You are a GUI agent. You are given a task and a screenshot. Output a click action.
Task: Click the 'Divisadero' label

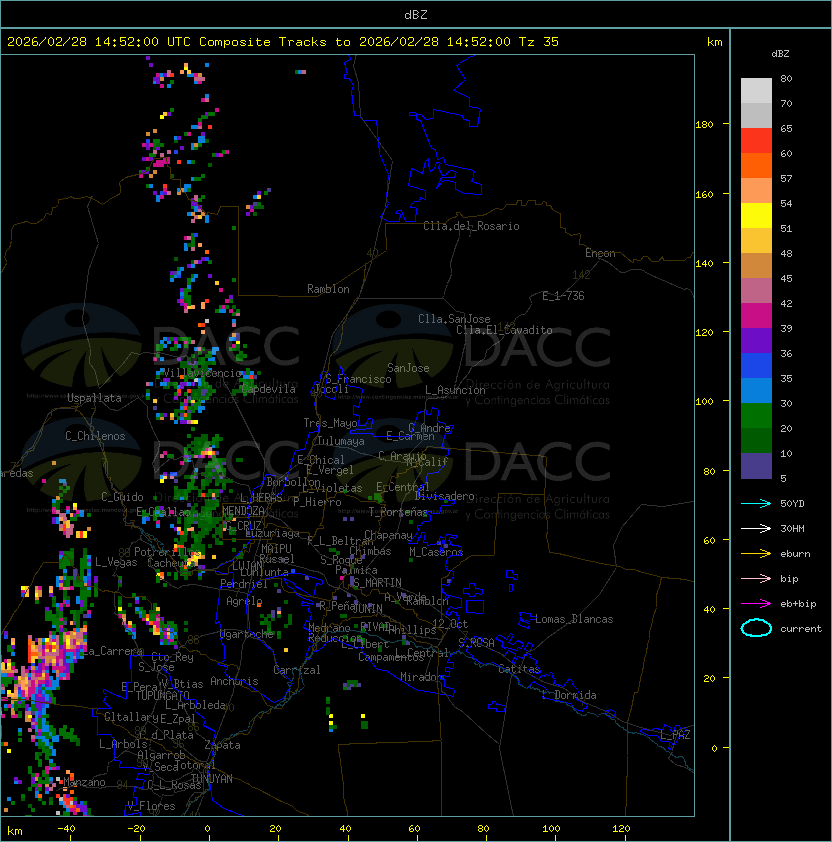444,496
